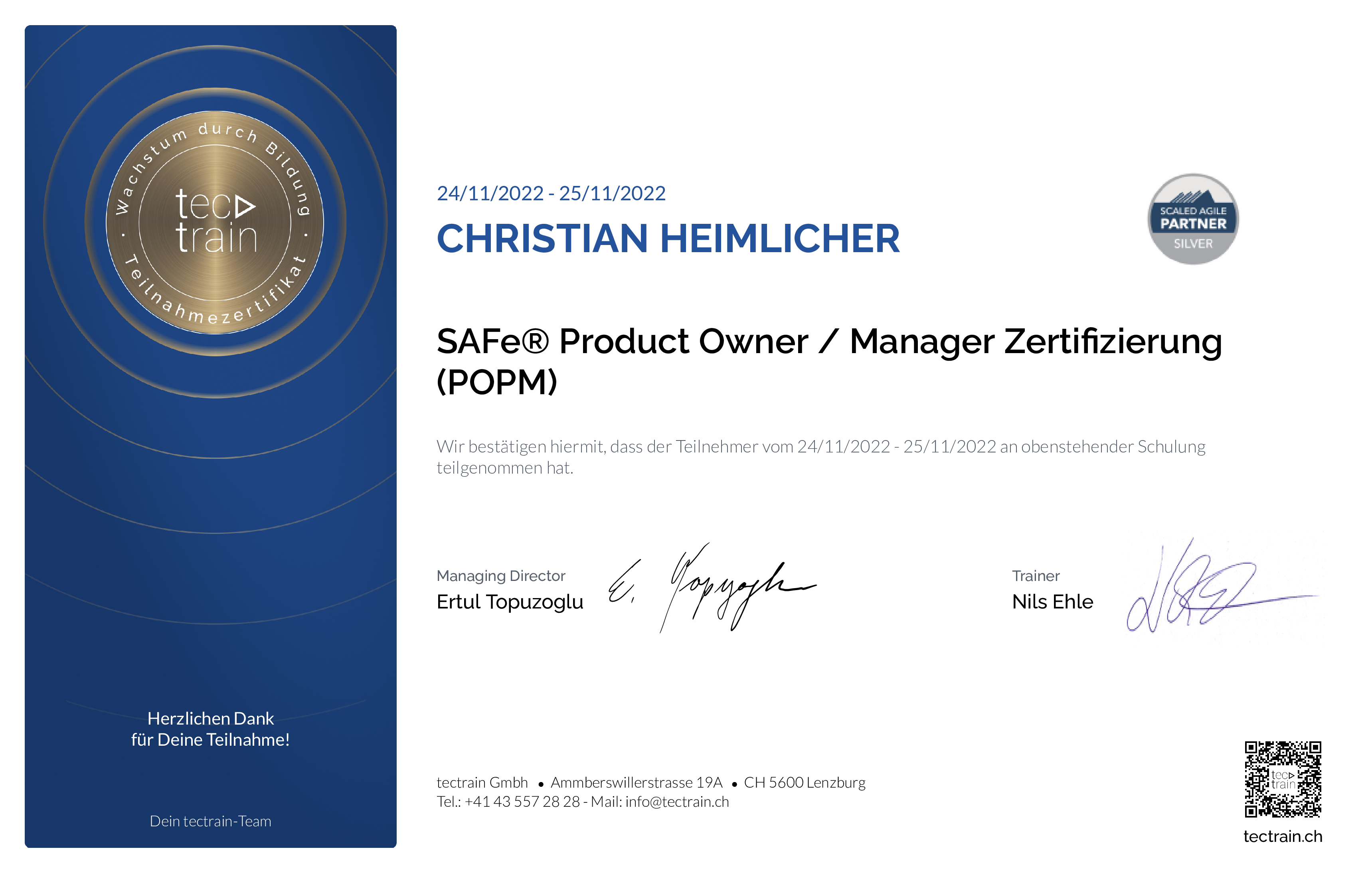The image size is (1372, 873).
Task: Click the name Nils Ehle
Action: pyautogui.click(x=1052, y=602)
